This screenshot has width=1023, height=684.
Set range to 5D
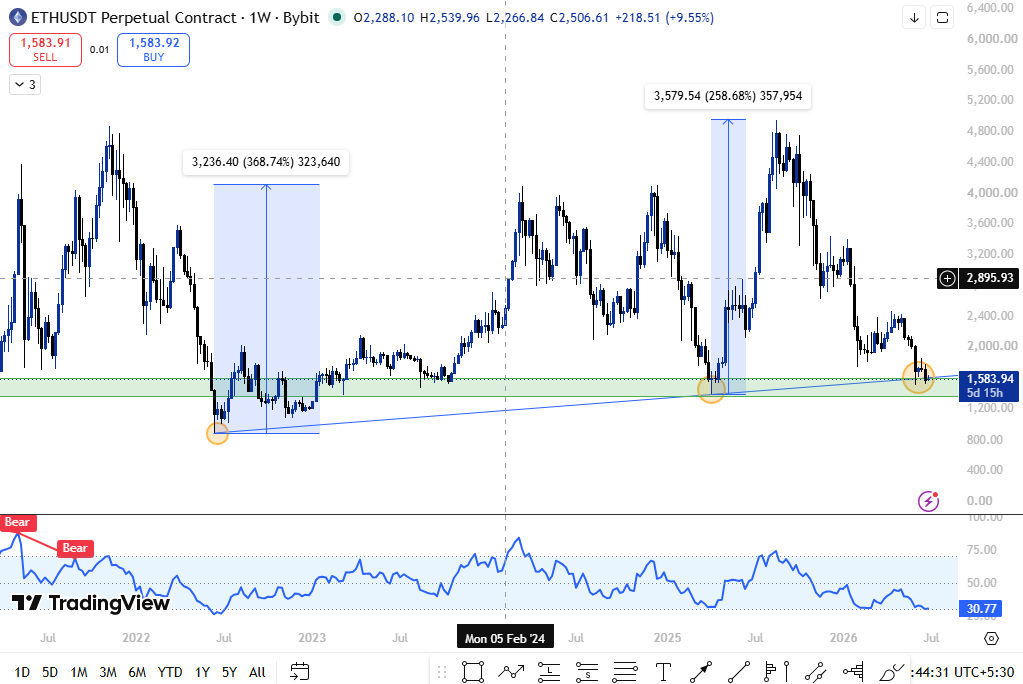[x=50, y=672]
